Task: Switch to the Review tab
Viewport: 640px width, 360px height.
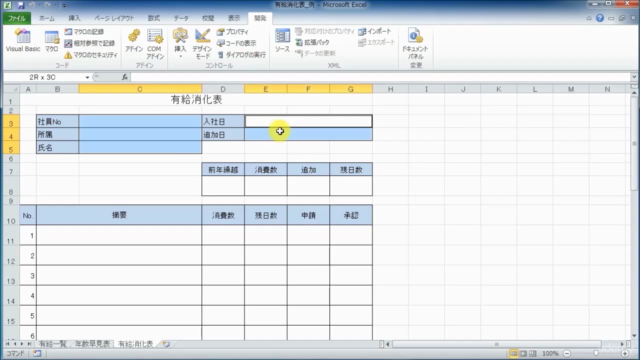Action: coord(208,18)
